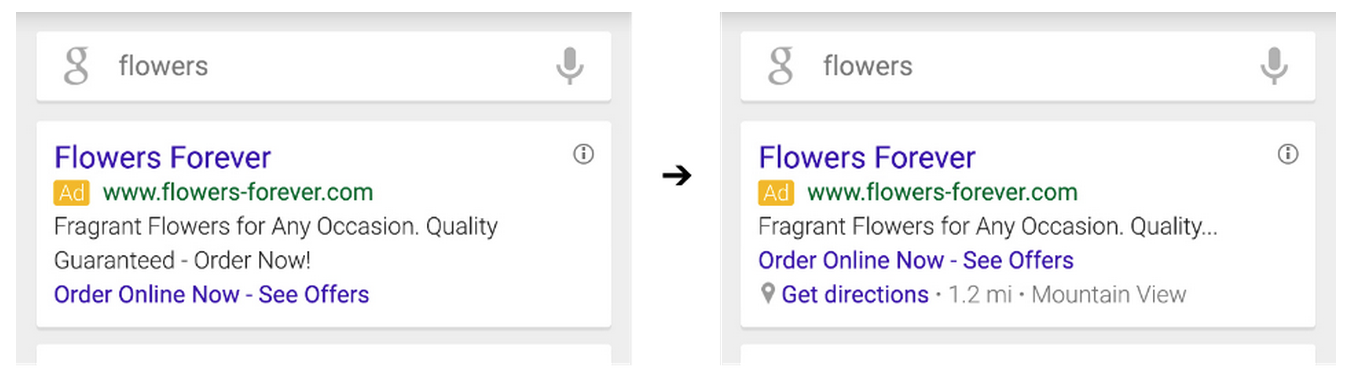Open the info icon on the ad with directions

click(x=1288, y=154)
